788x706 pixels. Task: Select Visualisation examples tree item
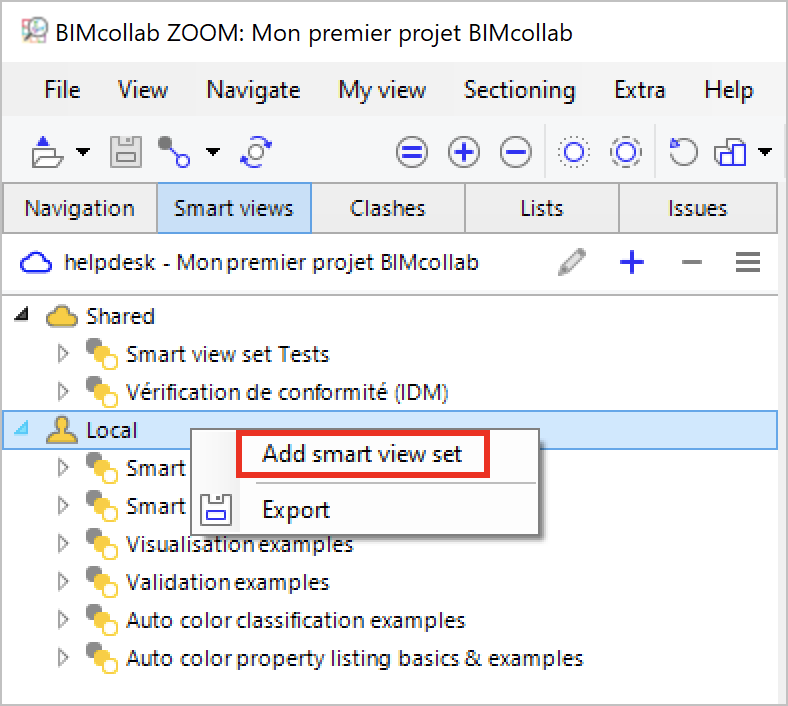coord(239,544)
